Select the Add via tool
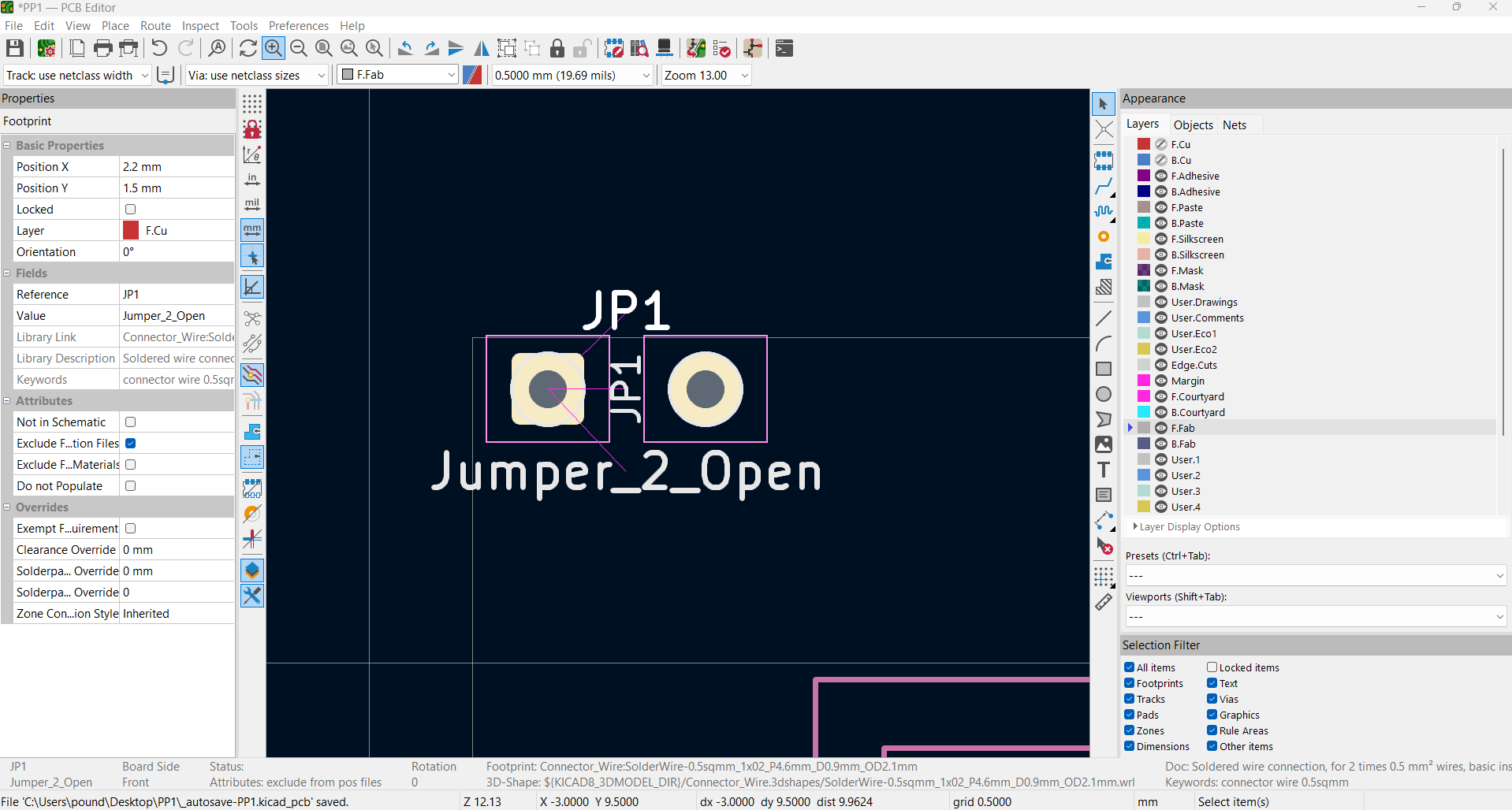 pos(1104,237)
